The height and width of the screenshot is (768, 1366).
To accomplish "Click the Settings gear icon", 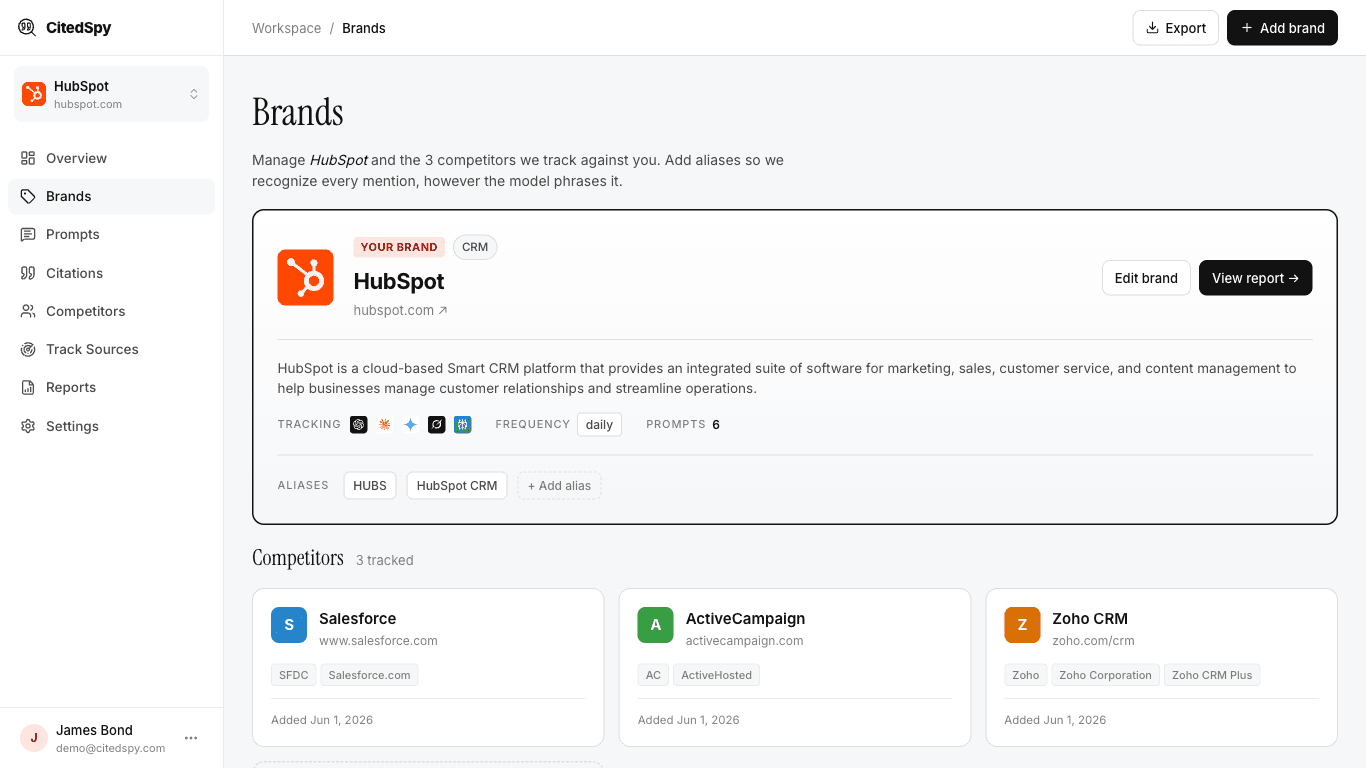I will (x=28, y=426).
